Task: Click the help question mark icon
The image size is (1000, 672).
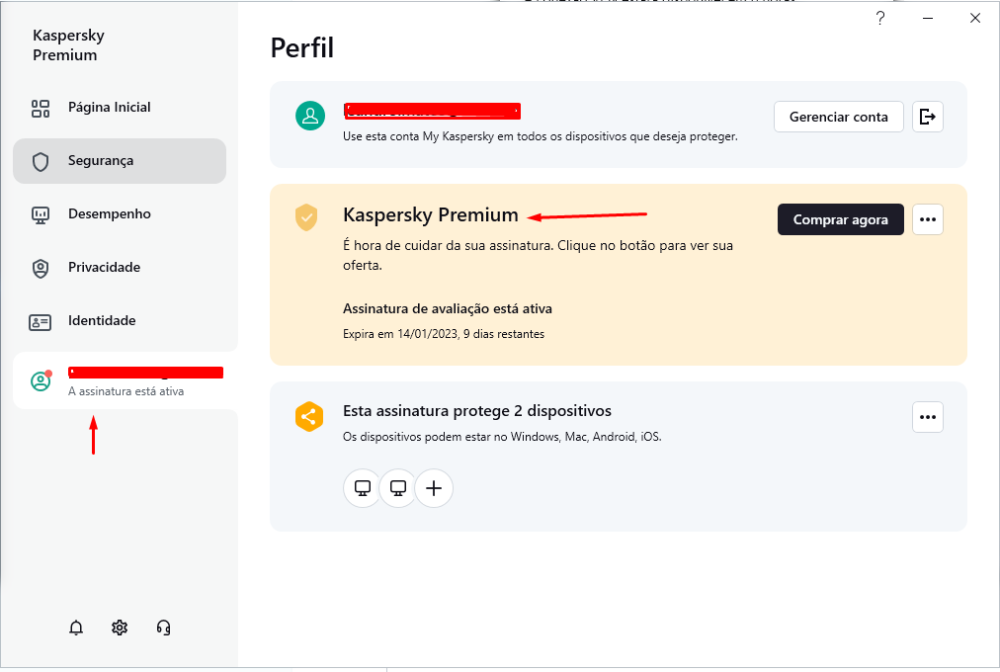Action: tap(880, 18)
